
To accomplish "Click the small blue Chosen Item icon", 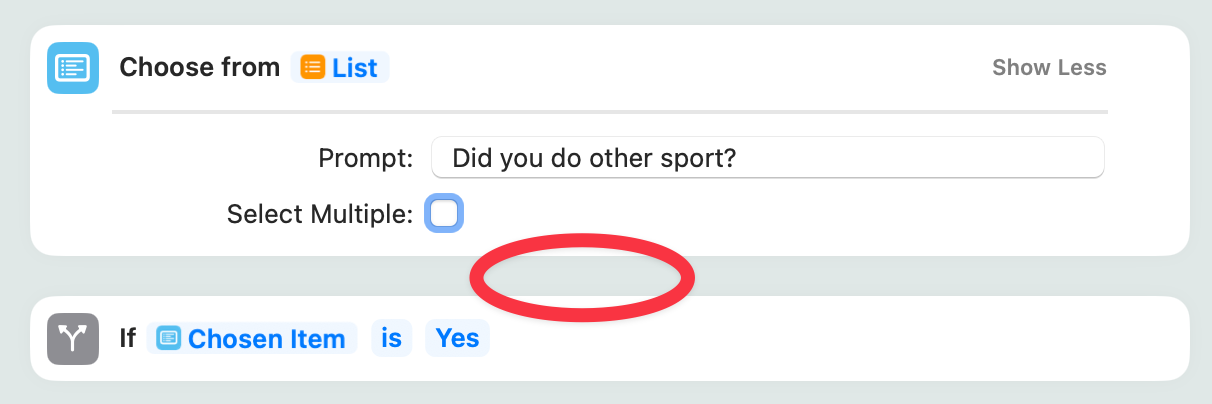I will coord(169,339).
